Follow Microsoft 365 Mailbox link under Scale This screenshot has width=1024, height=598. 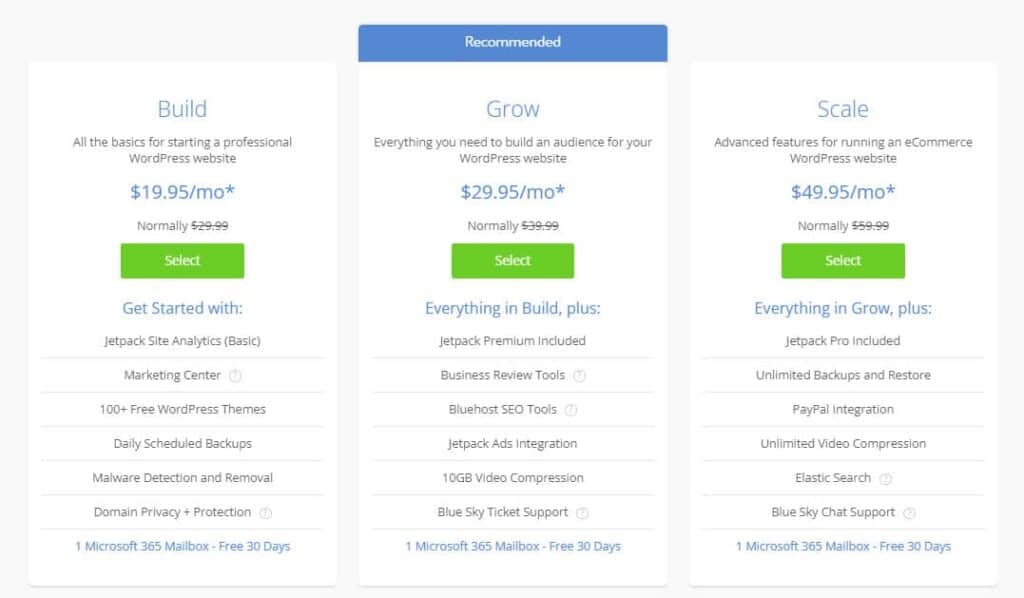point(843,546)
